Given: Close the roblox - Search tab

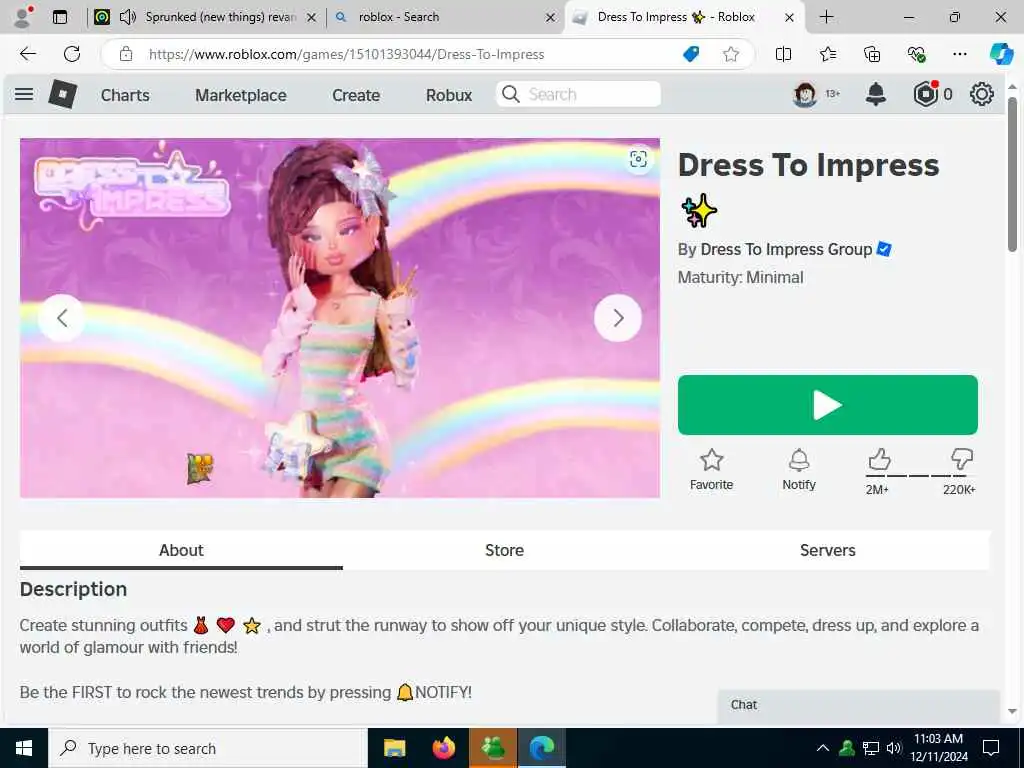Looking at the screenshot, I should (551, 18).
